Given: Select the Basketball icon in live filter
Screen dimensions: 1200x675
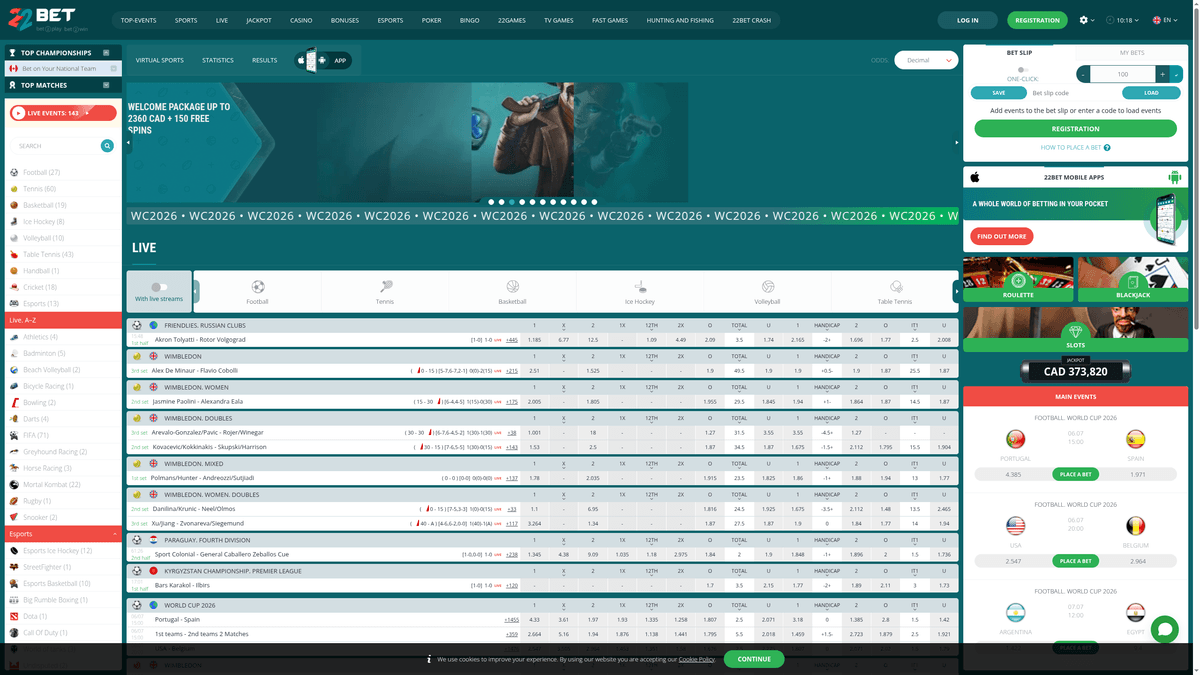Looking at the screenshot, I should 512,287.
